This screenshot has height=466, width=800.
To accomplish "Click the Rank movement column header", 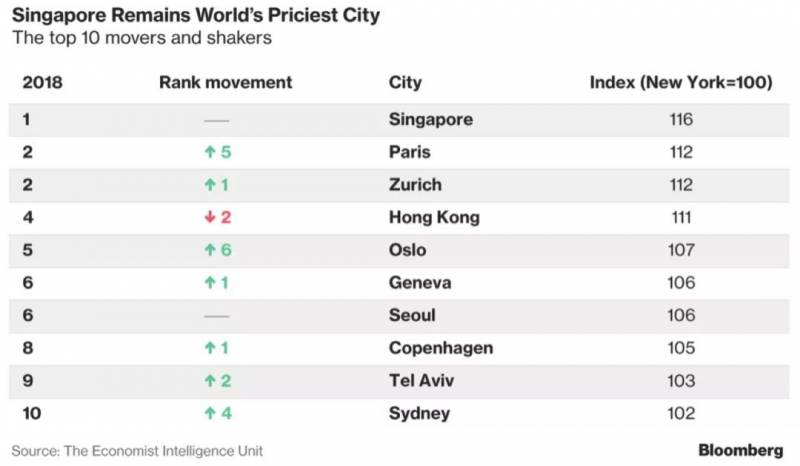I will coord(225,82).
